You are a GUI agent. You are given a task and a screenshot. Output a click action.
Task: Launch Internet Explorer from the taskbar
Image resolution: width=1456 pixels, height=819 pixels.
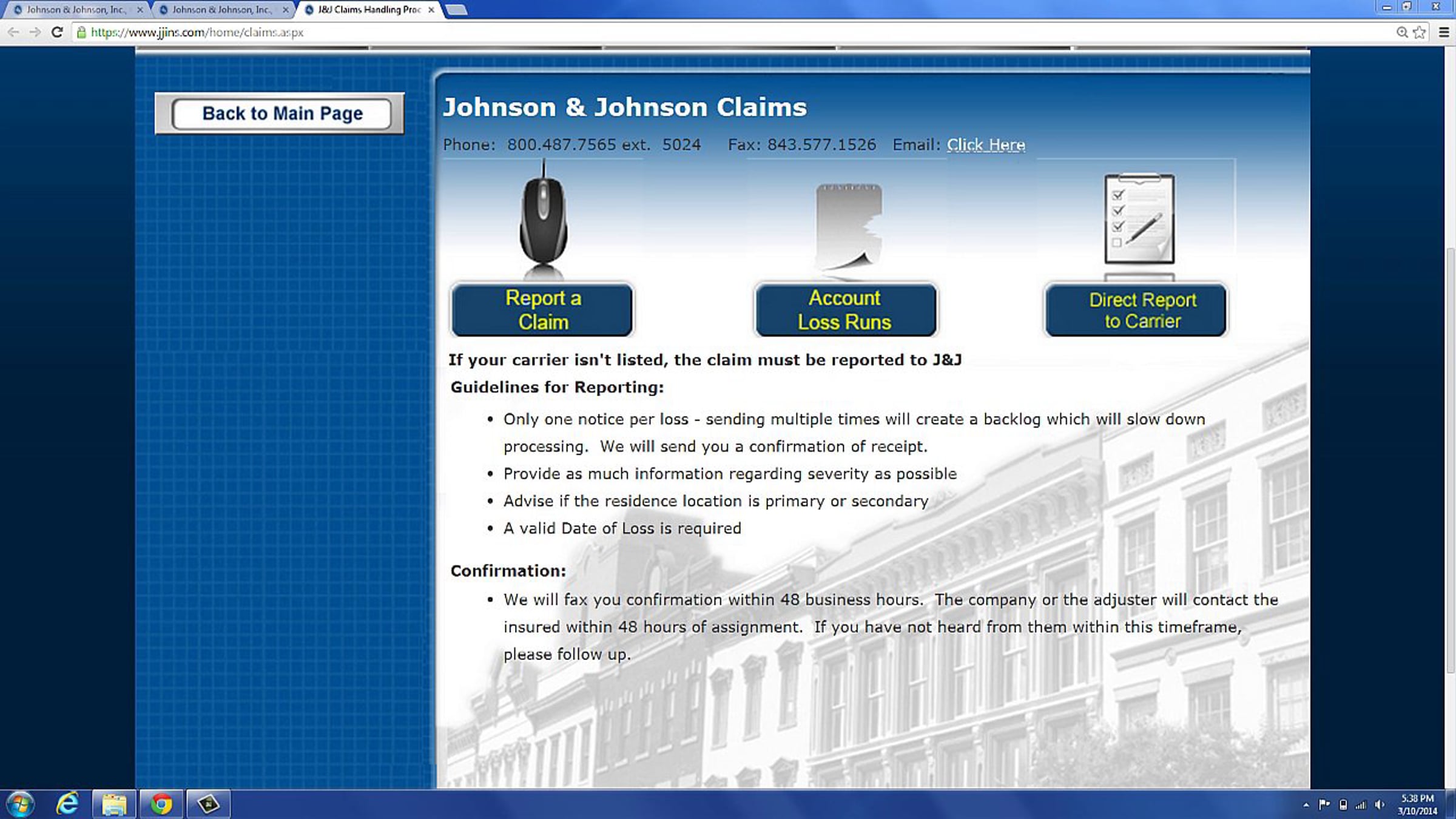pyautogui.click(x=67, y=804)
